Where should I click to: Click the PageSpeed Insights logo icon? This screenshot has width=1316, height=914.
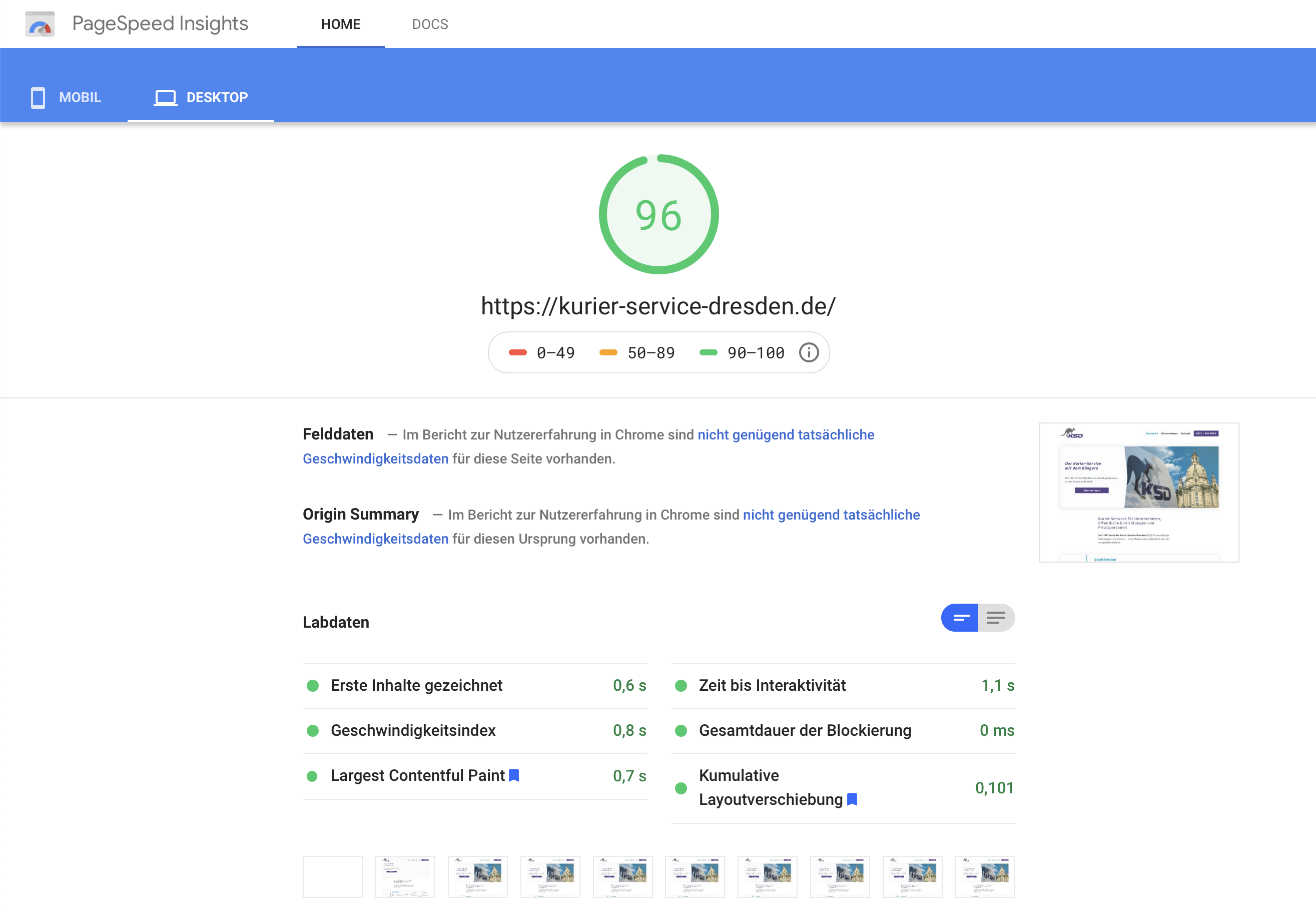[40, 24]
